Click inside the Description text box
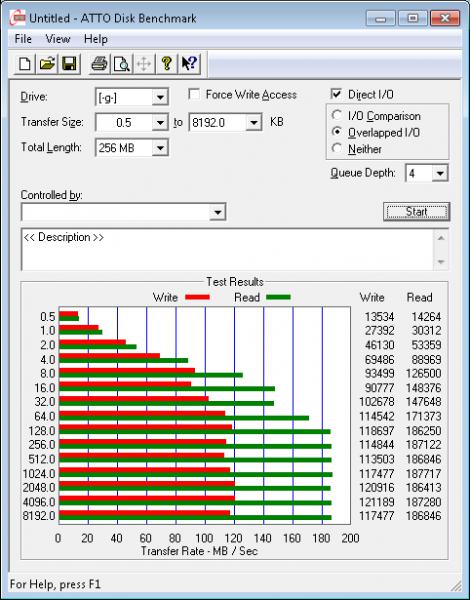This screenshot has width=470, height=600. 227,249
